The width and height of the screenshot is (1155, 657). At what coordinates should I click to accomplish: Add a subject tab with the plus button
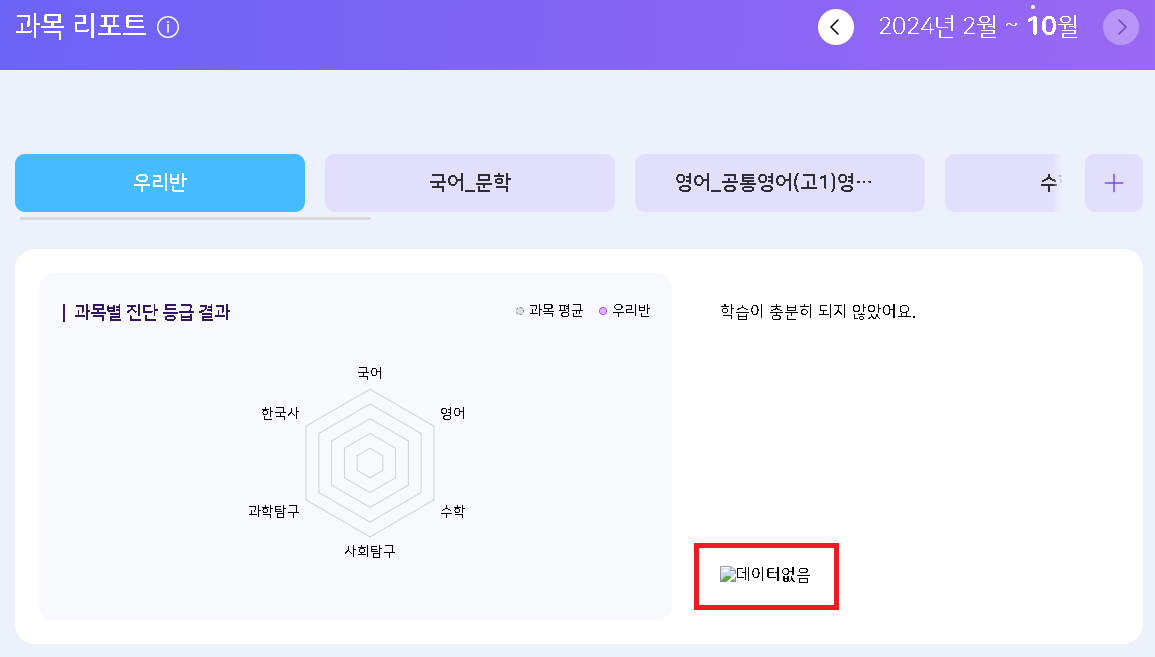pos(1113,183)
